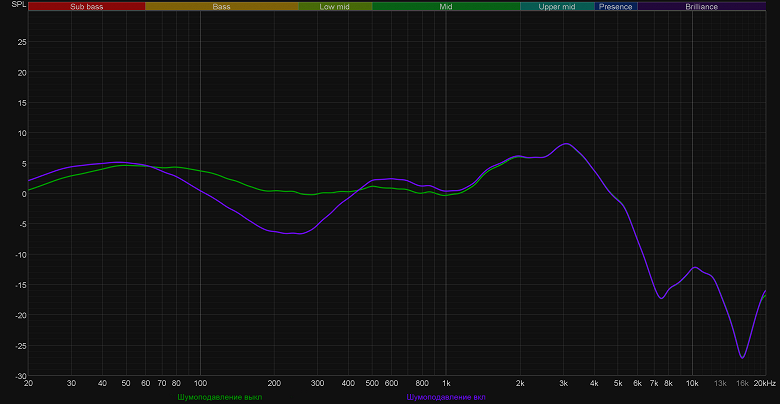Image resolution: width=780 pixels, height=404 pixels.
Task: Click the 5k frequency axis label
Action: click(618, 383)
